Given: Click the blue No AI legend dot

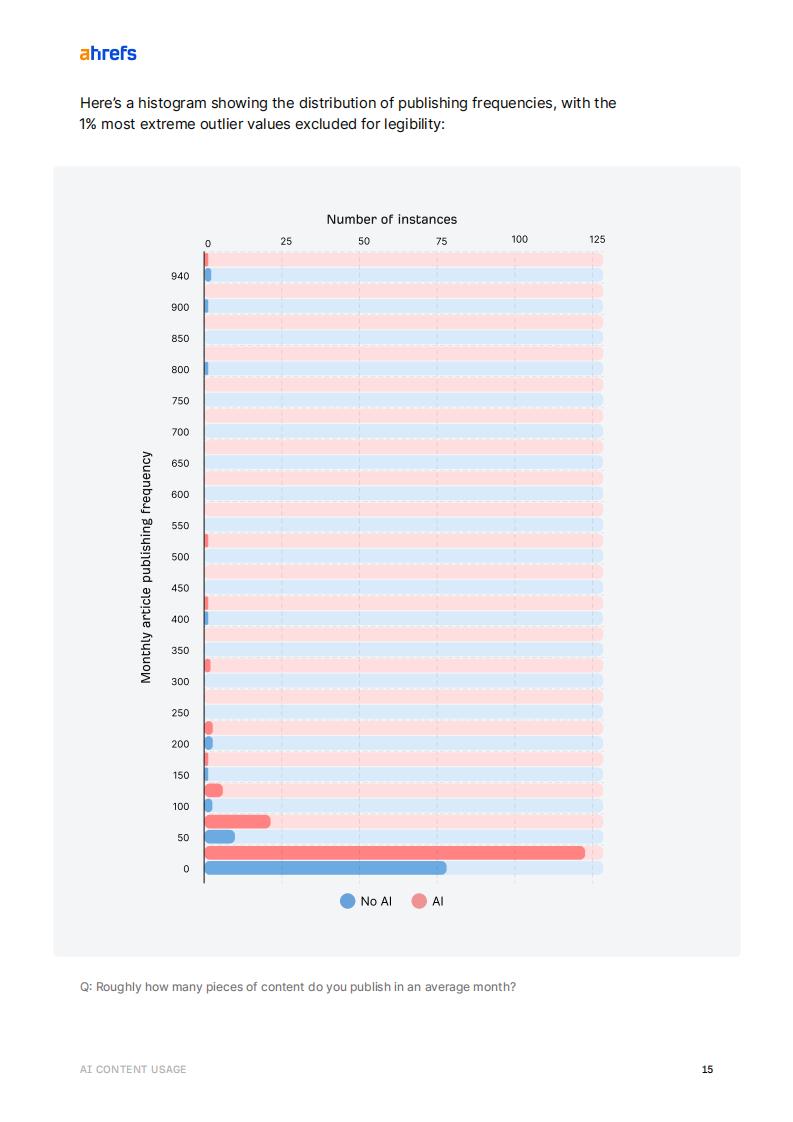Looking at the screenshot, I should tap(348, 901).
